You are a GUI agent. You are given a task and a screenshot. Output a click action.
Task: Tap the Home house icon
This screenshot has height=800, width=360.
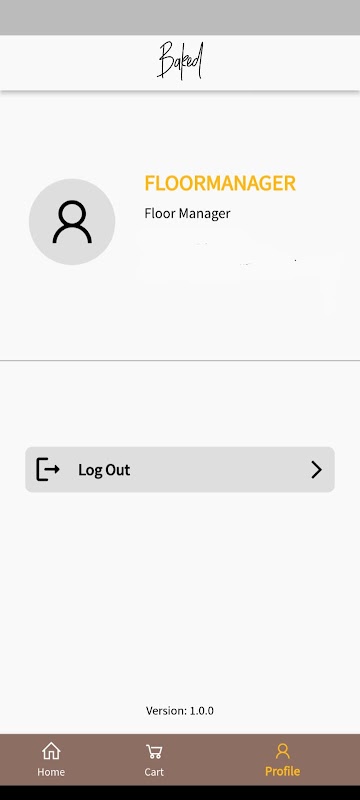51,751
